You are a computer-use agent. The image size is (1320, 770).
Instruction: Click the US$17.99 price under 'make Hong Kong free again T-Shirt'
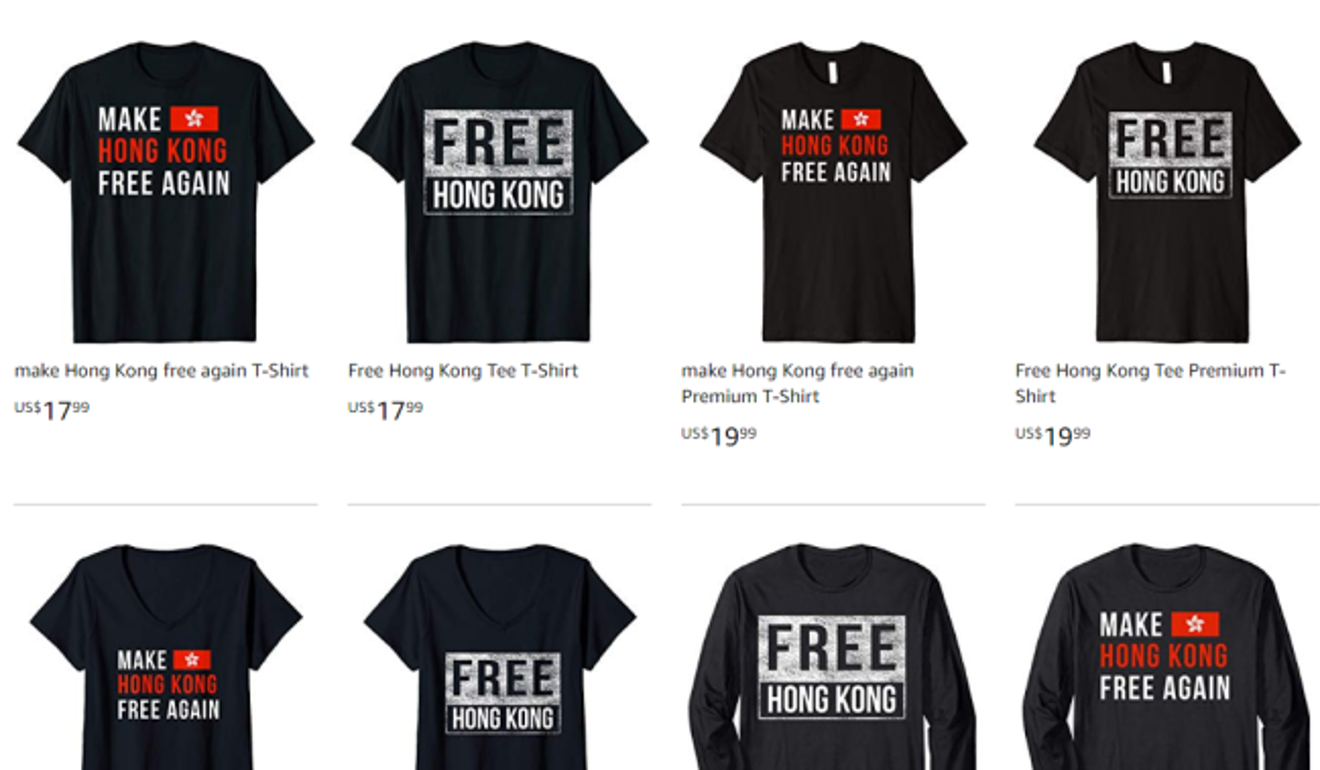click(52, 410)
